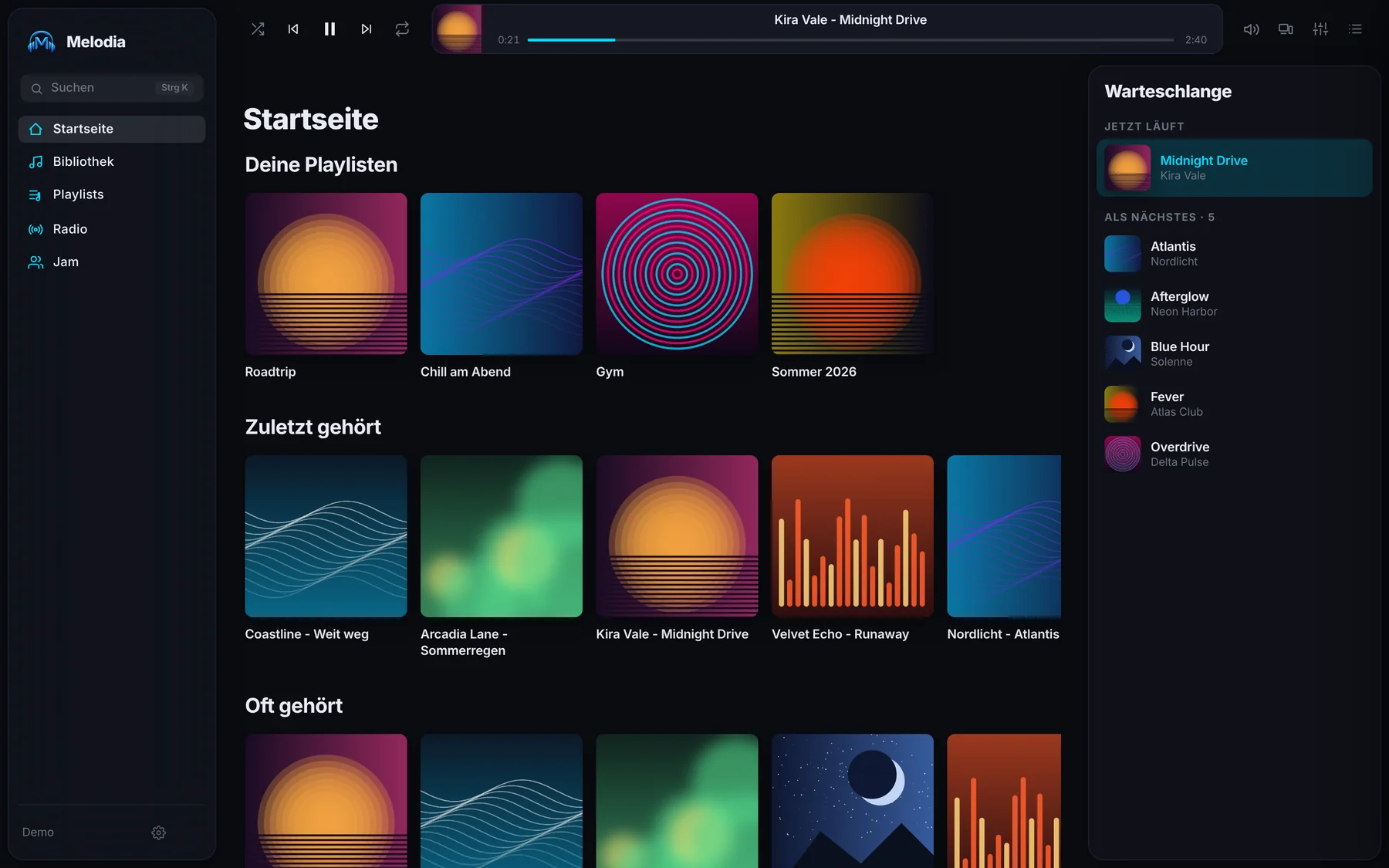
Task: Click the Fever queue thumbnail
Action: point(1123,404)
